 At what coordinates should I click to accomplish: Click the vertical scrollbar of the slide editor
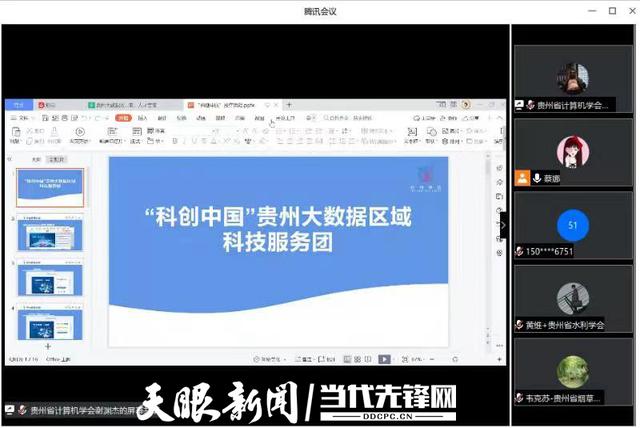(x=489, y=250)
